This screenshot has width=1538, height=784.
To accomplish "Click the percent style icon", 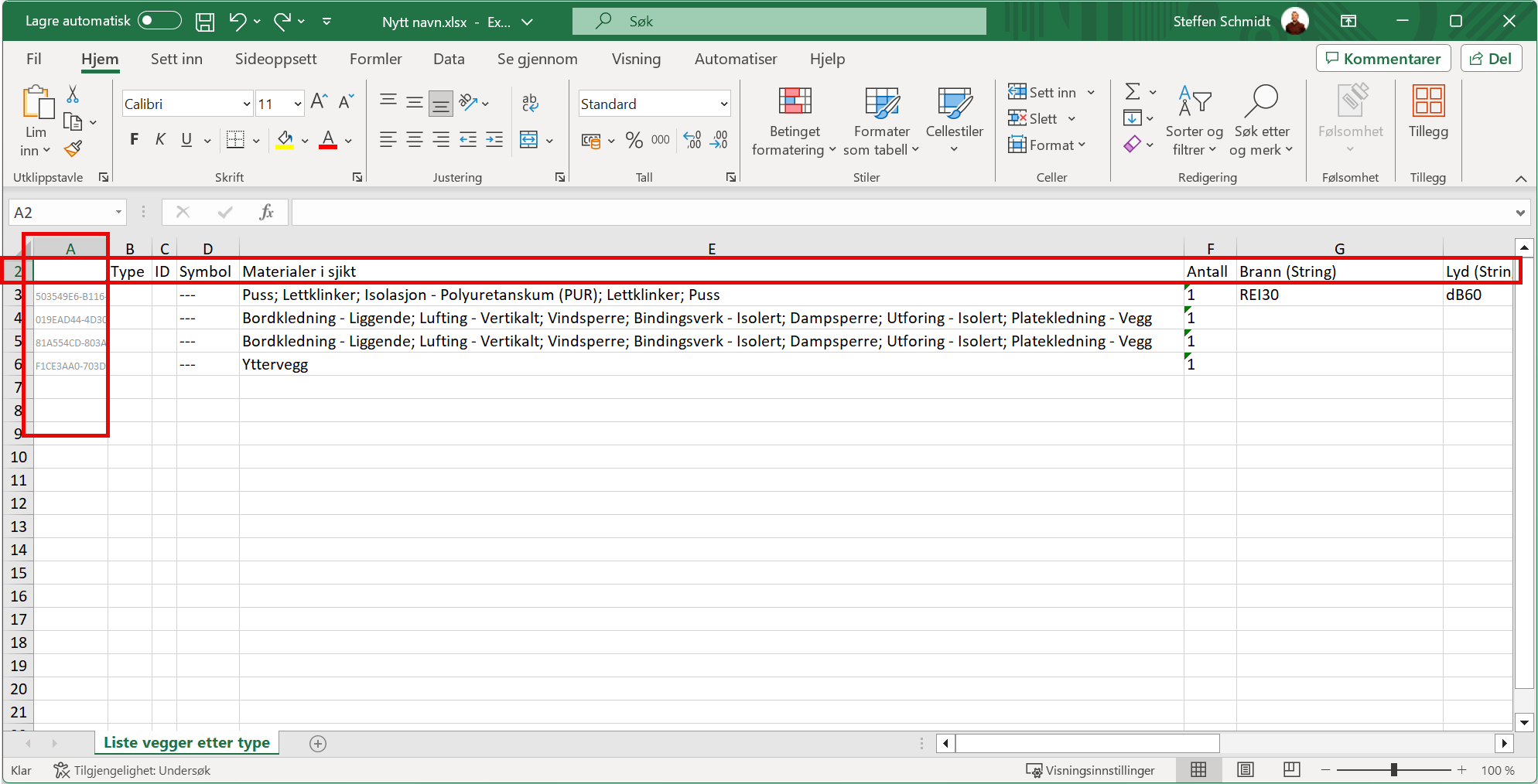I will pos(634,140).
